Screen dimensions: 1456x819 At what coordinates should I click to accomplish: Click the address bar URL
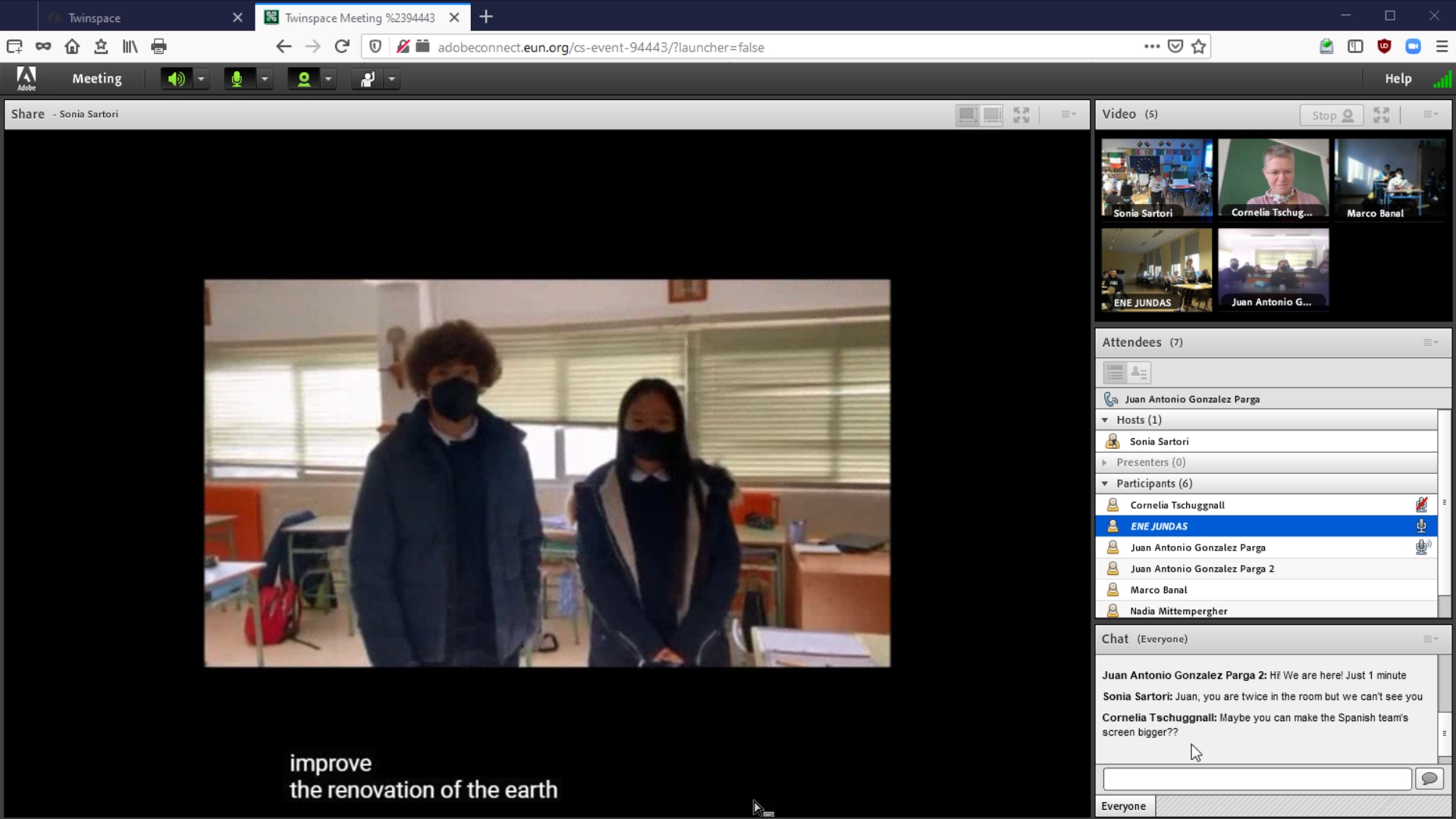click(601, 47)
